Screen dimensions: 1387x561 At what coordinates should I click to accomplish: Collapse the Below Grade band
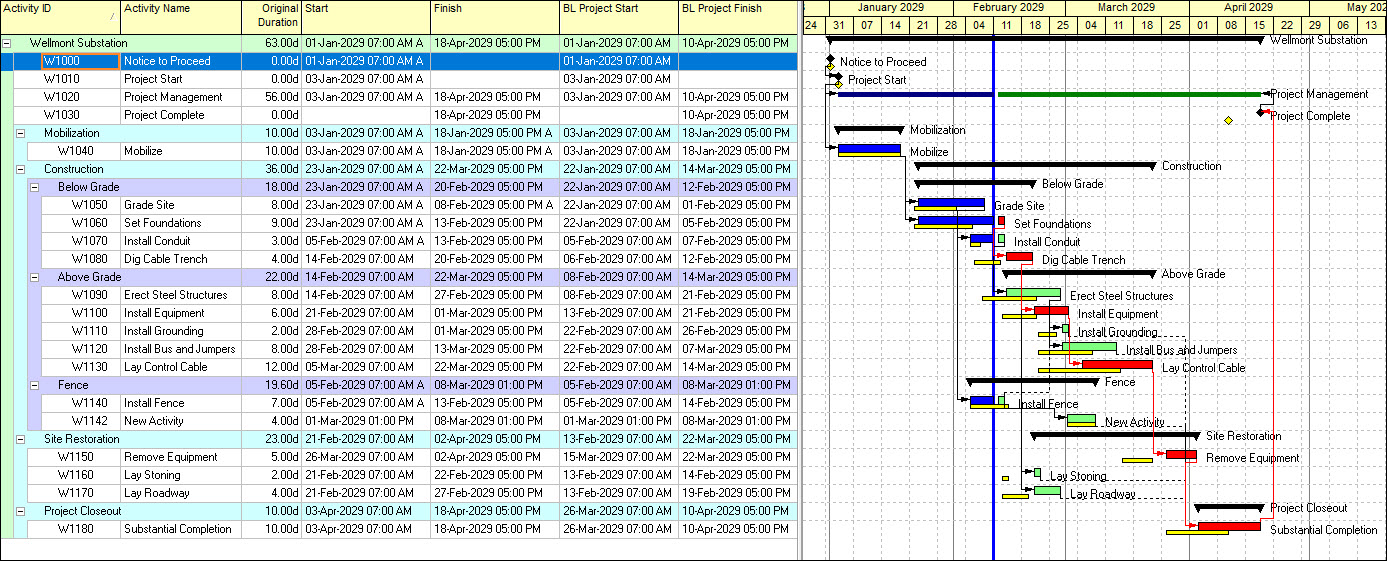coord(35,187)
